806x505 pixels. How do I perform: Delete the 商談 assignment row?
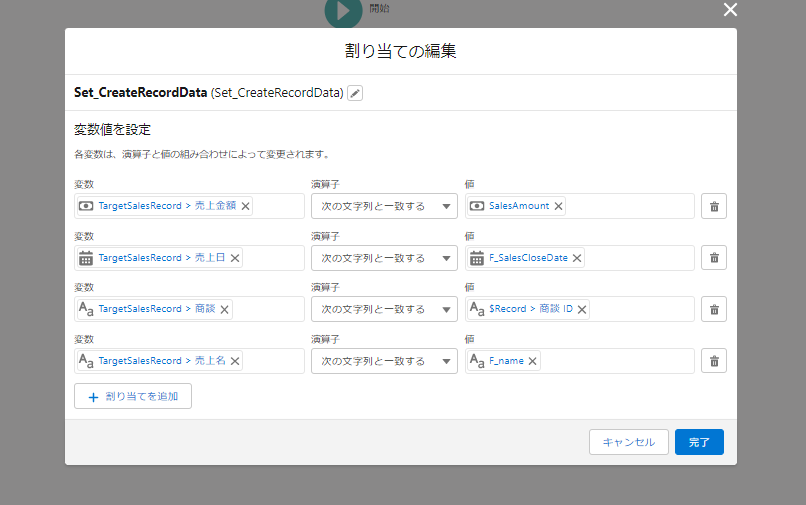click(x=714, y=309)
